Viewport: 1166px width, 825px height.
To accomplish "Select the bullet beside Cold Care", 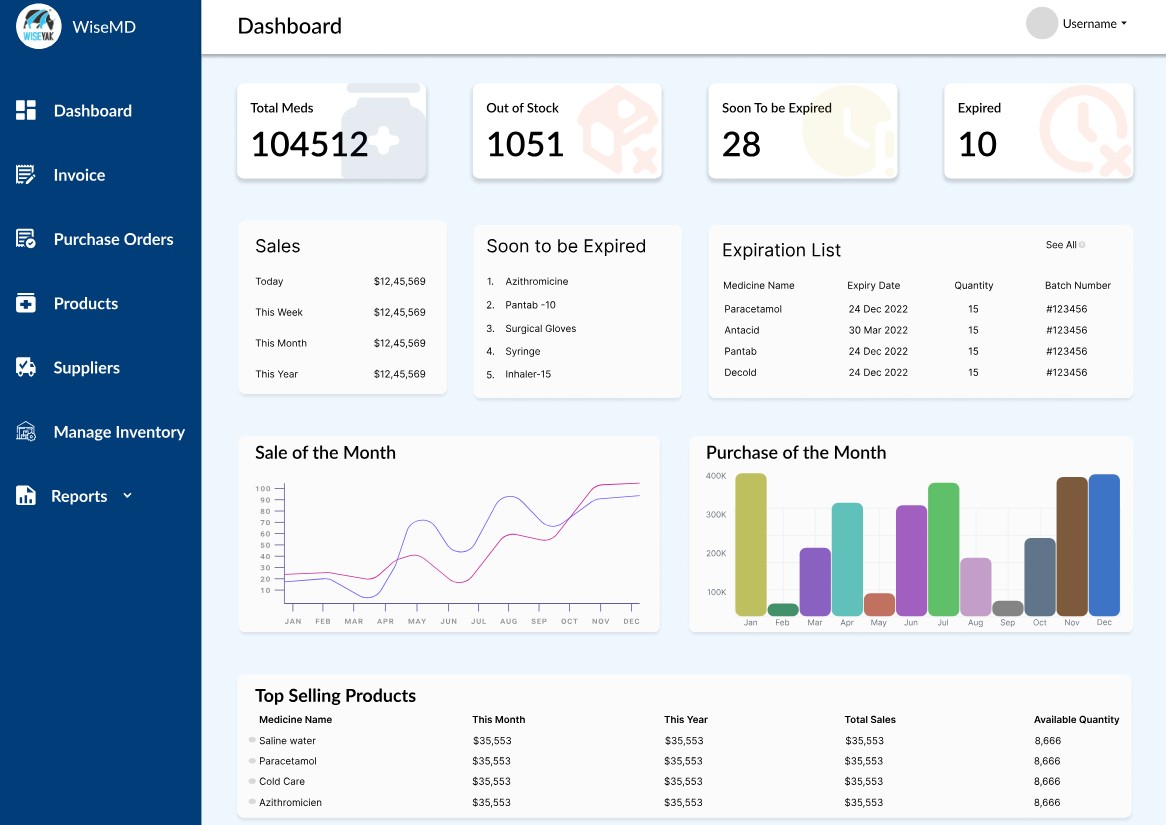I will pyautogui.click(x=253, y=781).
